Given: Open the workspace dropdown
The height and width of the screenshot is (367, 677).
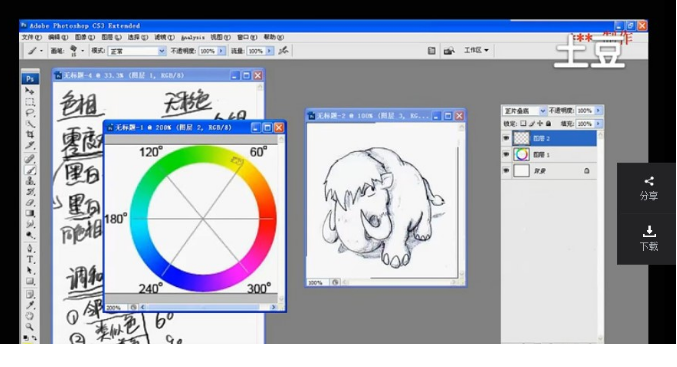Looking at the screenshot, I should click(x=476, y=51).
